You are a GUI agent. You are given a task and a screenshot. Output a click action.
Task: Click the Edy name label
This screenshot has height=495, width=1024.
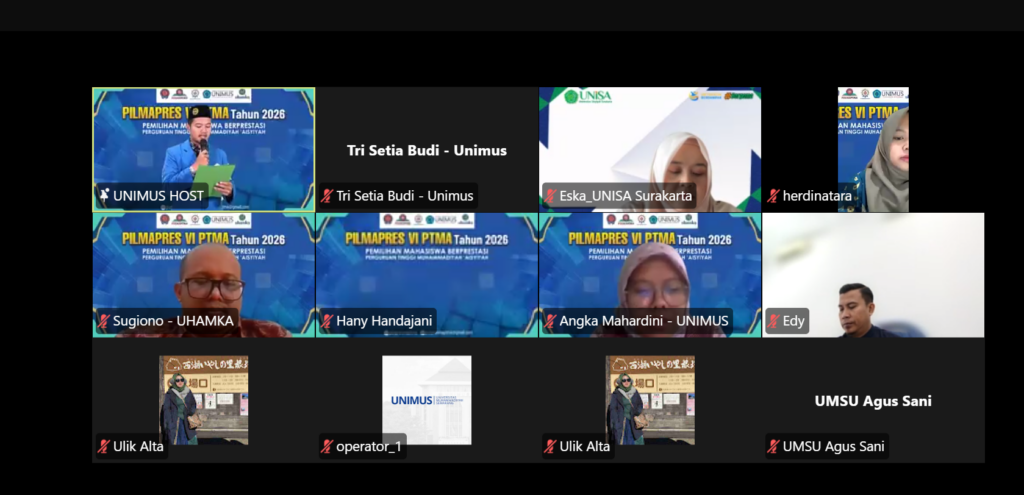click(793, 321)
